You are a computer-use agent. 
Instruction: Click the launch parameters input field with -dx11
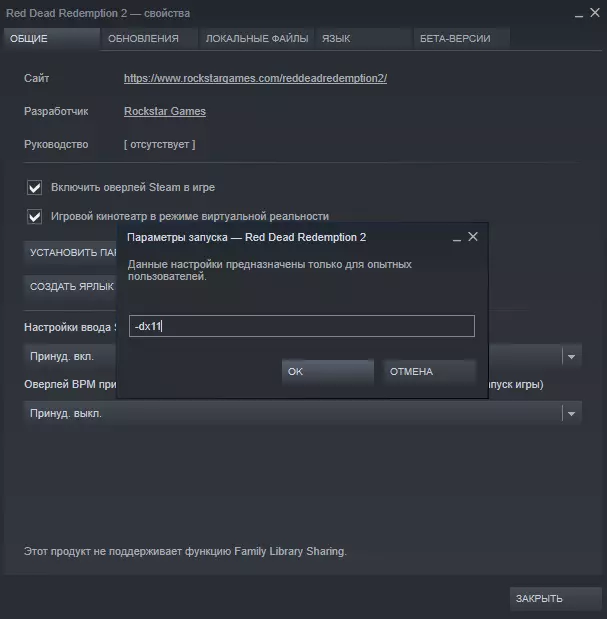[x=302, y=326]
